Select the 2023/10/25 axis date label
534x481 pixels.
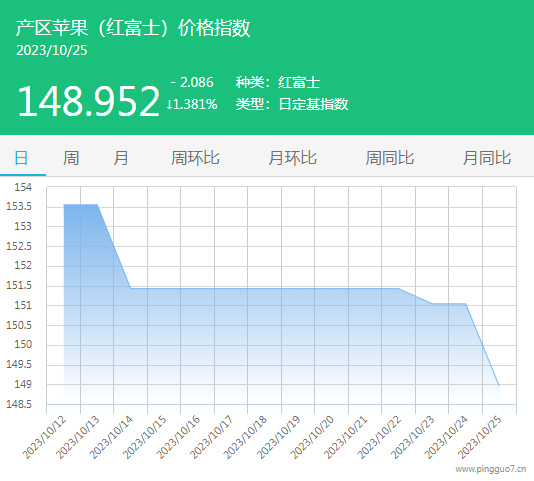[x=480, y=437]
